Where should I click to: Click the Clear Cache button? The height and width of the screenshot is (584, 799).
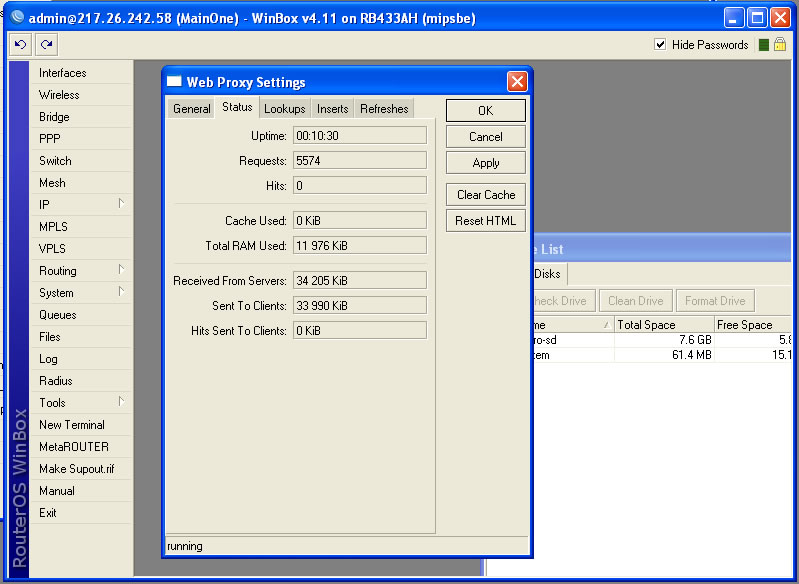click(x=486, y=195)
